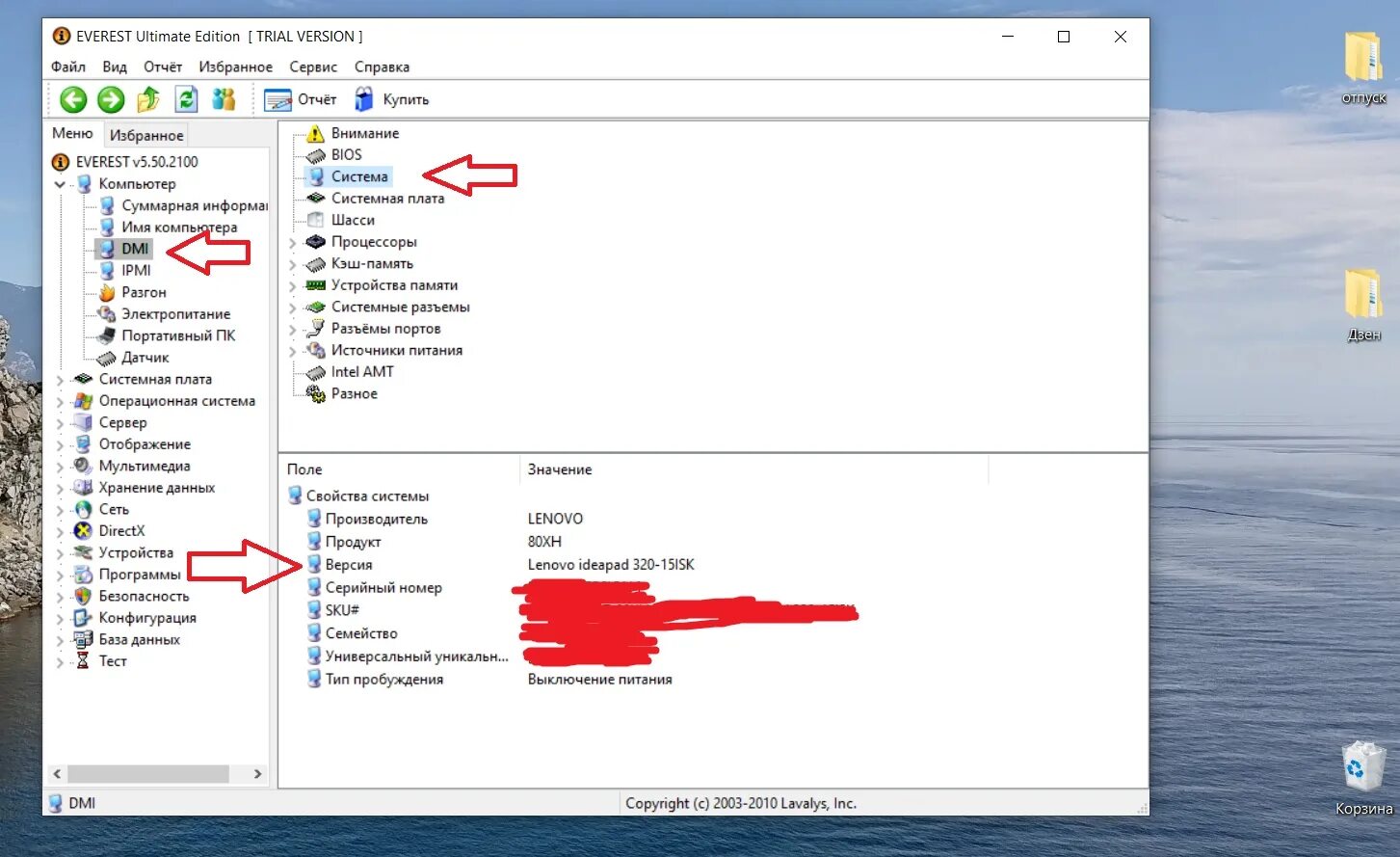Image resolution: width=1400 pixels, height=857 pixels.
Task: Click the отпуск desktop folder
Action: pyautogui.click(x=1363, y=68)
